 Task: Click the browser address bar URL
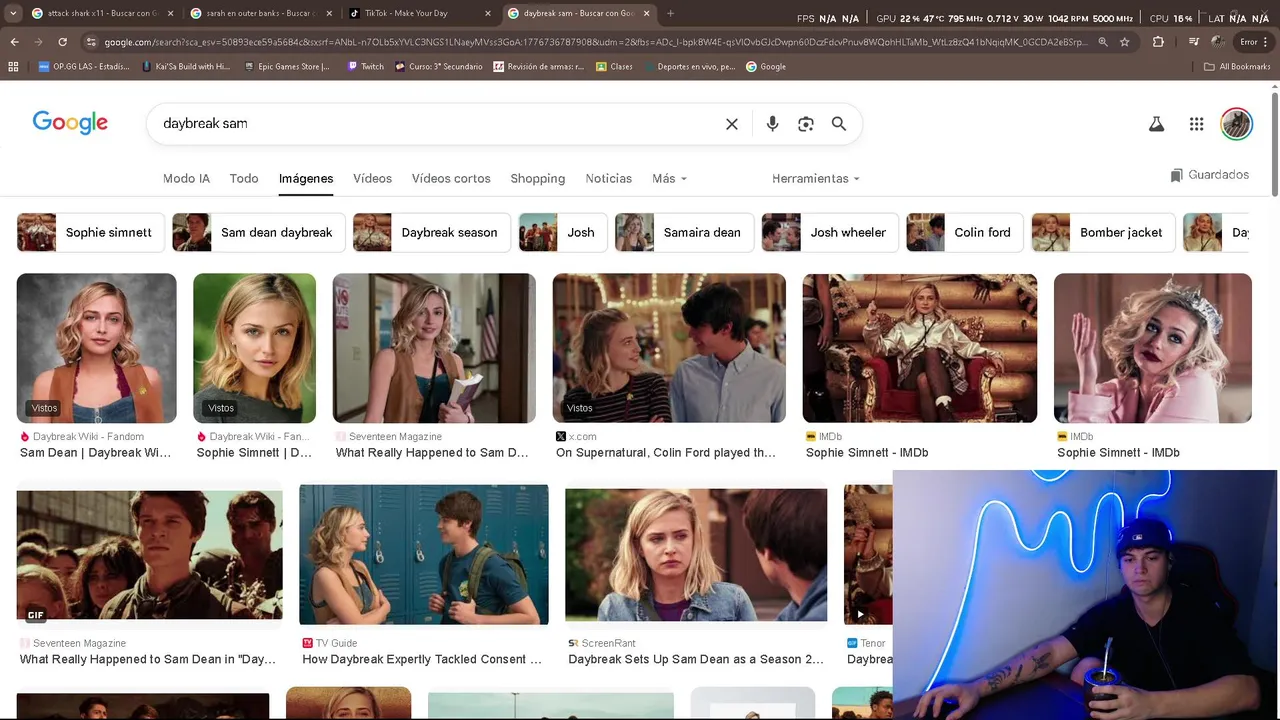pos(595,42)
